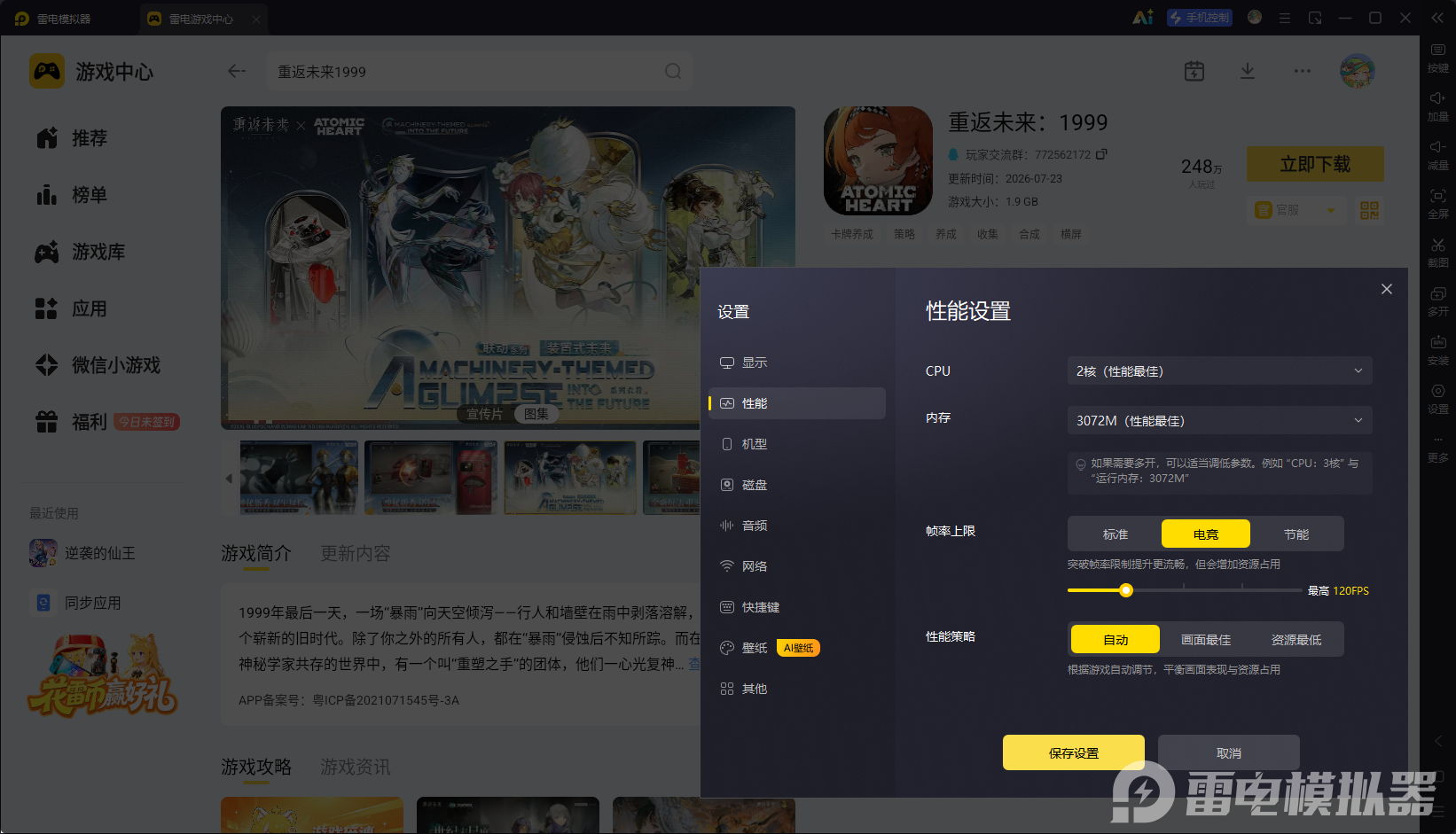This screenshot has width=1456, height=834.
Task: Click the 游戏中心 logo
Action: [47, 71]
